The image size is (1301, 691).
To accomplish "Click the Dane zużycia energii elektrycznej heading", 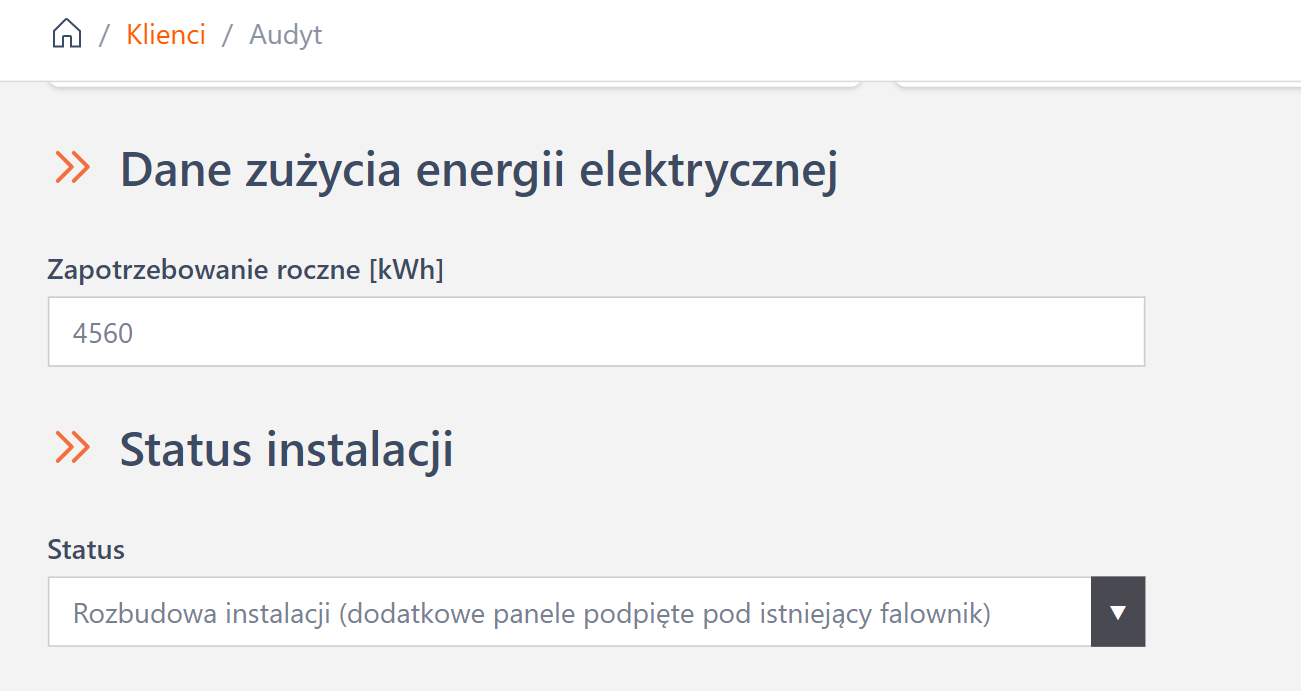I will click(x=479, y=170).
